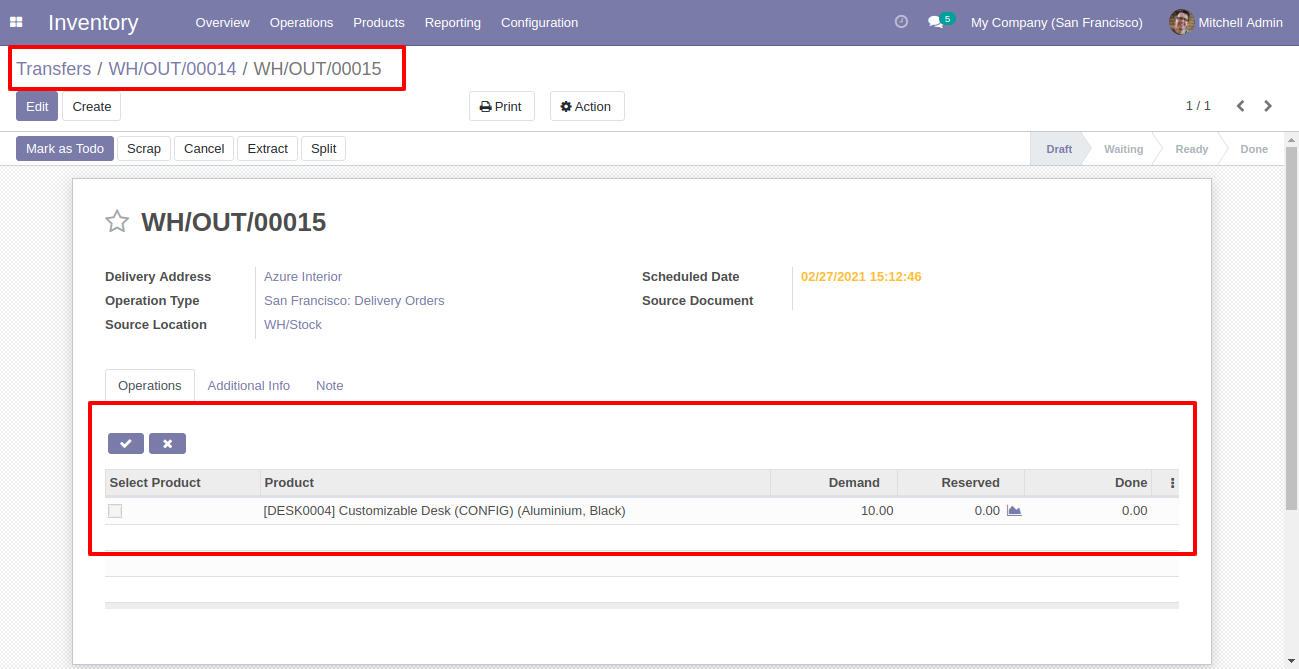Image resolution: width=1299 pixels, height=669 pixels.
Task: Select the Waiting status stage
Action: pyautogui.click(x=1123, y=149)
